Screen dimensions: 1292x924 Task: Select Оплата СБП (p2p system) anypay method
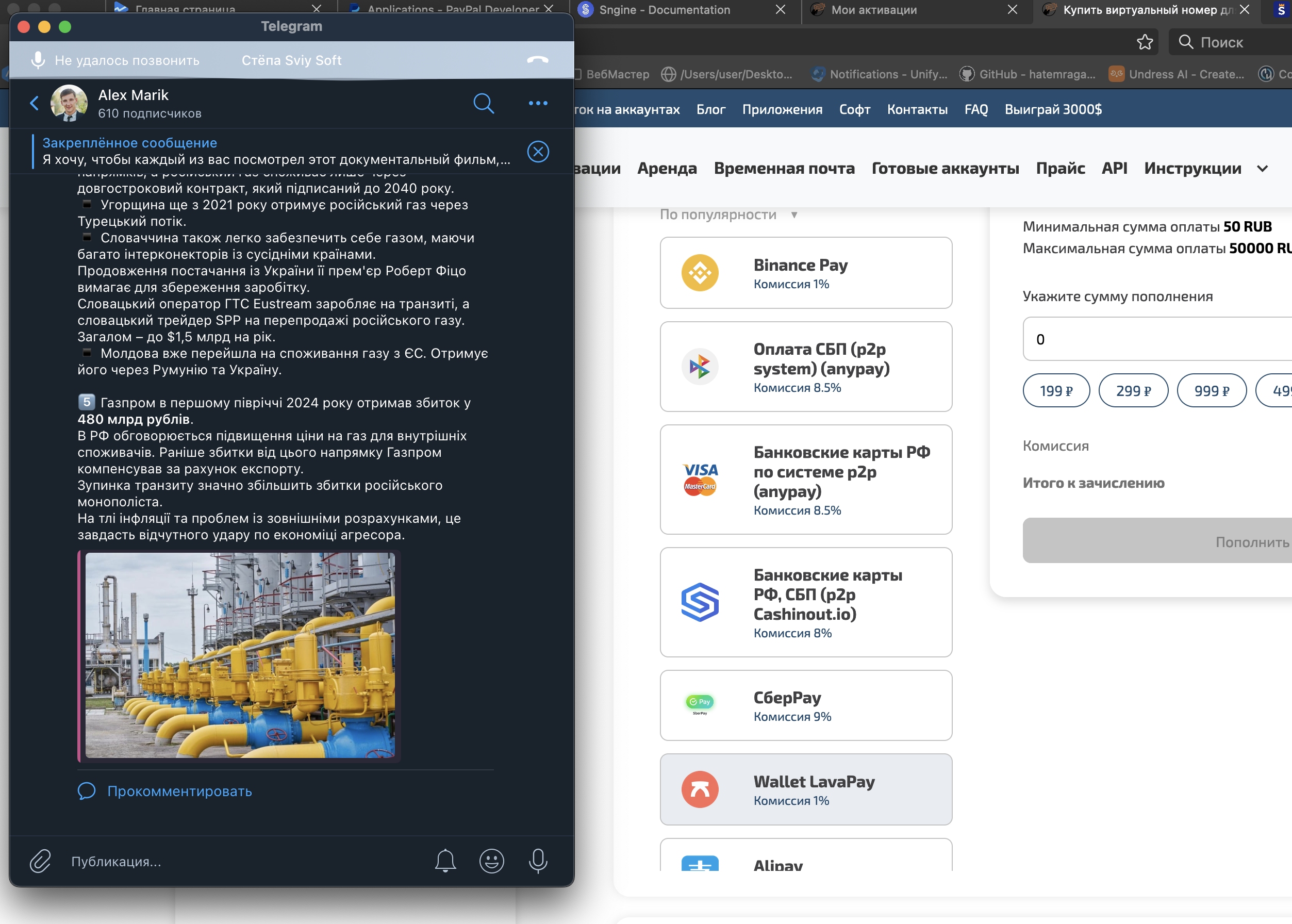point(806,367)
